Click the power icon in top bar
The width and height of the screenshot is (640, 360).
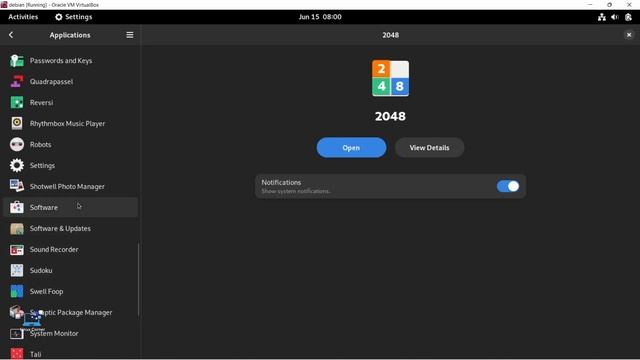pos(628,17)
